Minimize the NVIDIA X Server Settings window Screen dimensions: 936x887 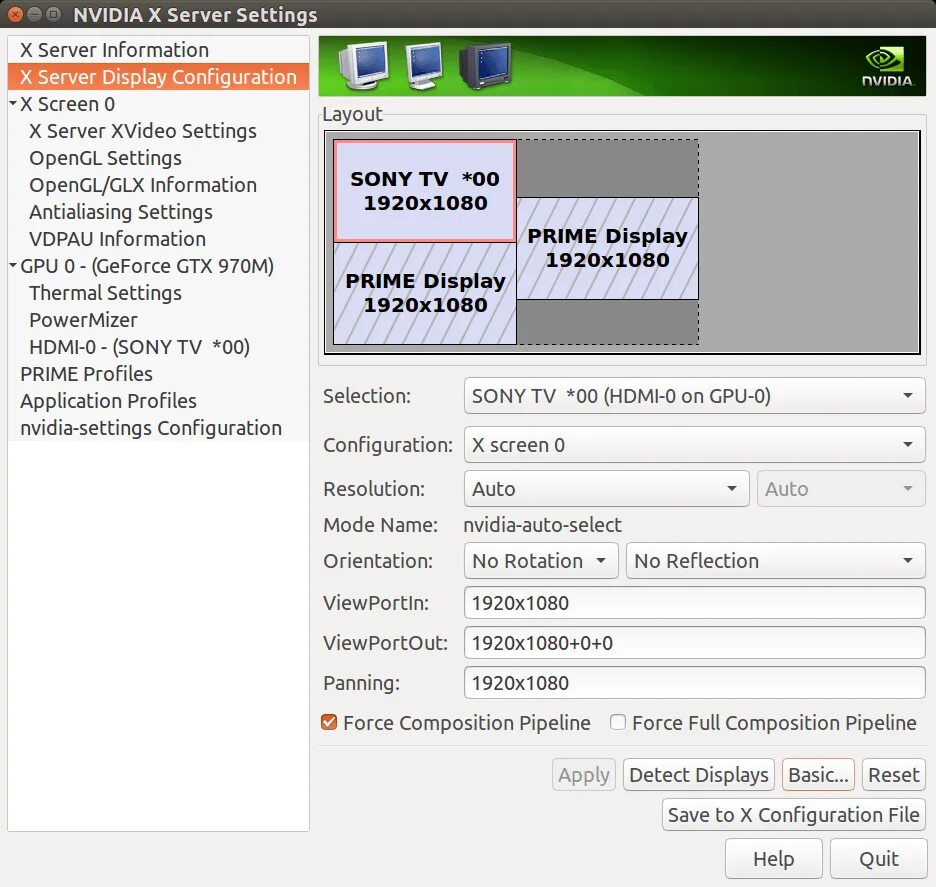click(35, 14)
